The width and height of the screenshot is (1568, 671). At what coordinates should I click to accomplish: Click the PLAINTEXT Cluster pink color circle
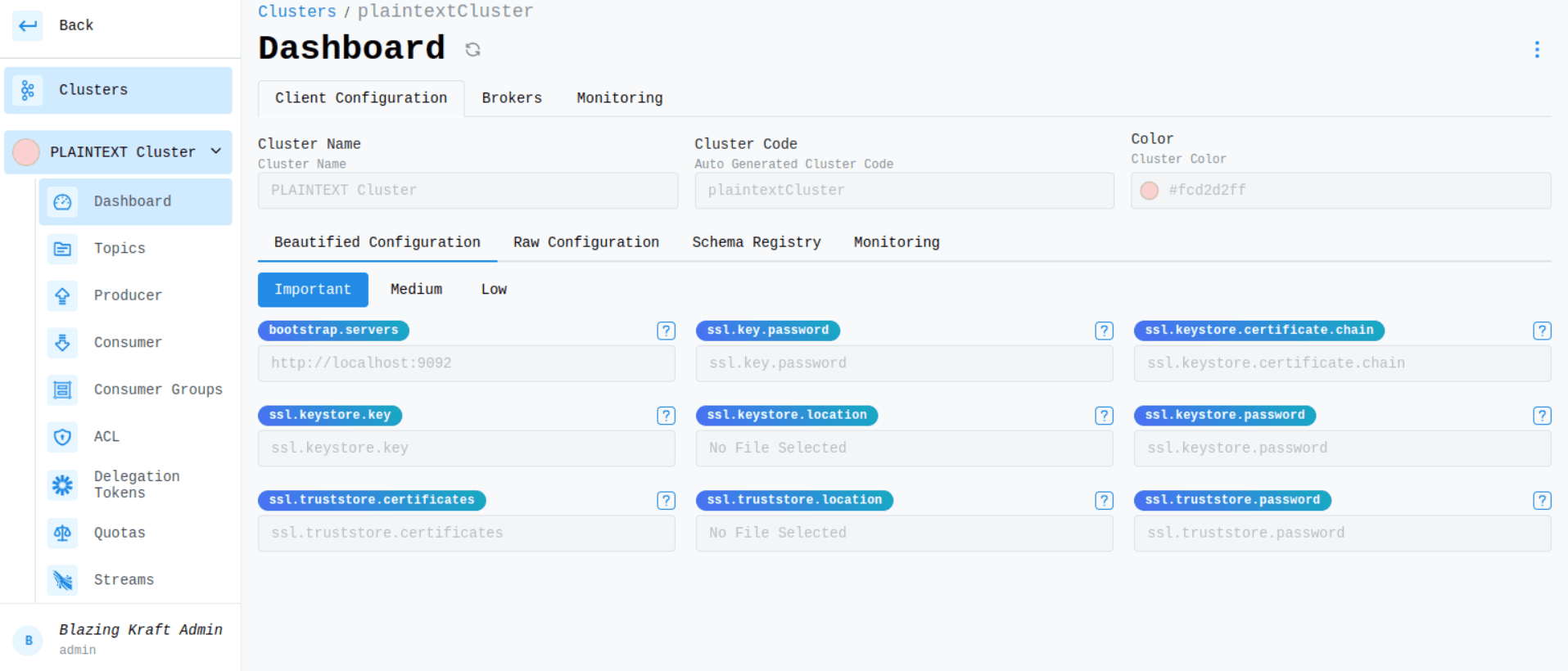coord(26,152)
